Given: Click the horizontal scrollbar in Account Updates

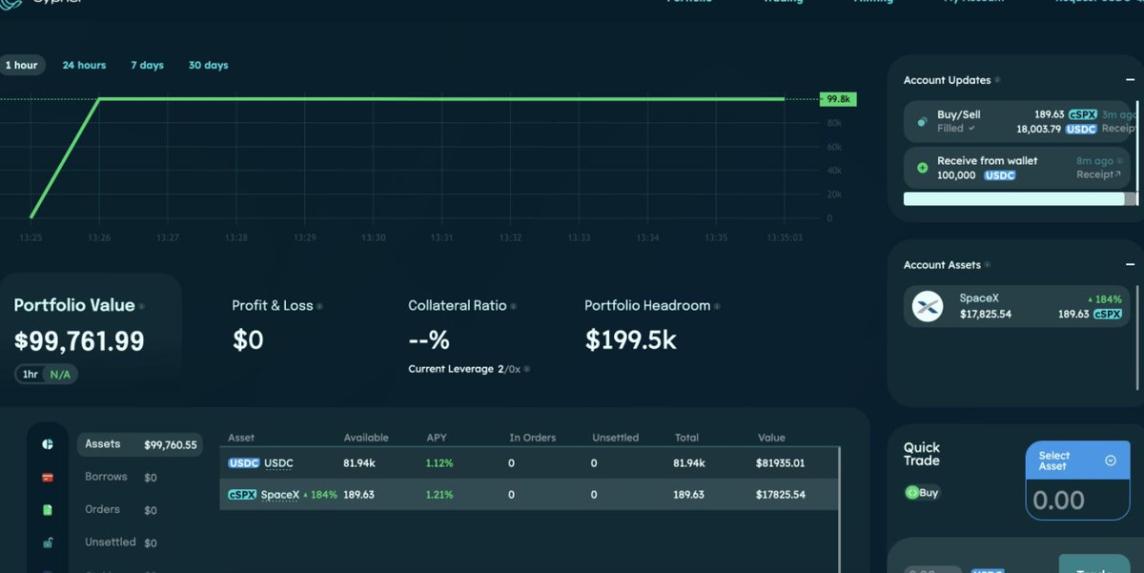Looking at the screenshot, I should 1014,199.
